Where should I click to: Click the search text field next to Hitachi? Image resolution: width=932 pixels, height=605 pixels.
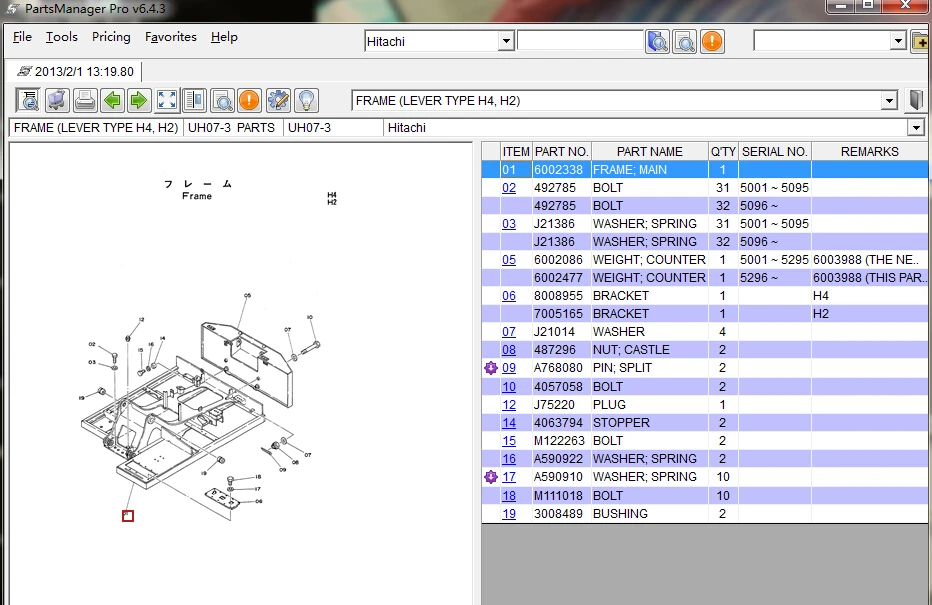pyautogui.click(x=580, y=41)
